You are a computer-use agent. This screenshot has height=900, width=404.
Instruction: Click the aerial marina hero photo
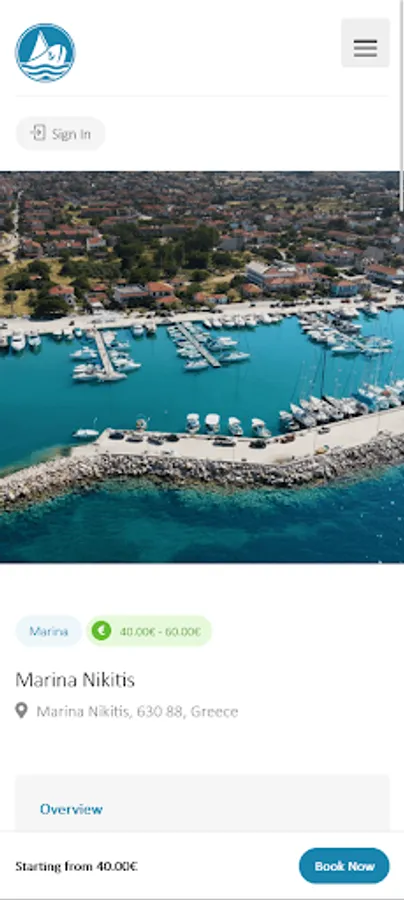point(202,367)
